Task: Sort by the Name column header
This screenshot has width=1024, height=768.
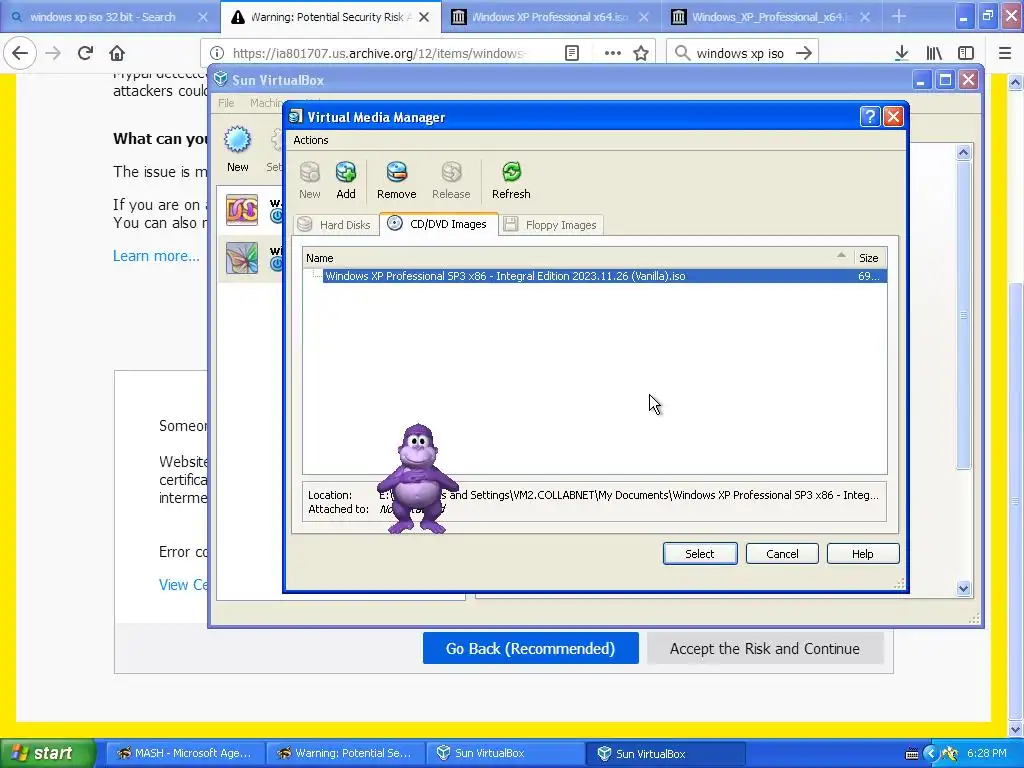Action: (x=577, y=257)
